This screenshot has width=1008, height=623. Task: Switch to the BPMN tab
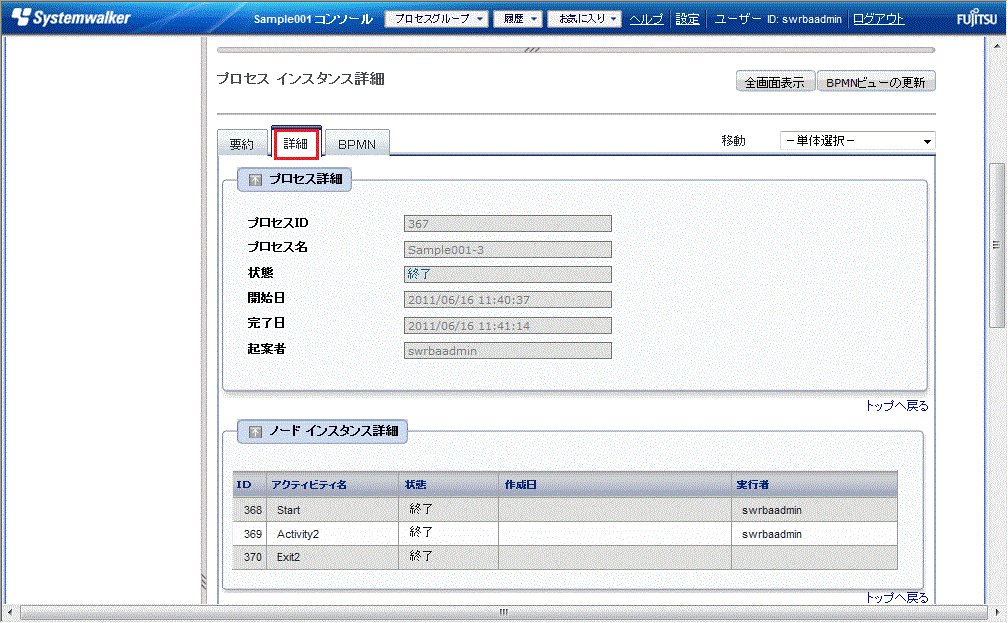coord(357,144)
